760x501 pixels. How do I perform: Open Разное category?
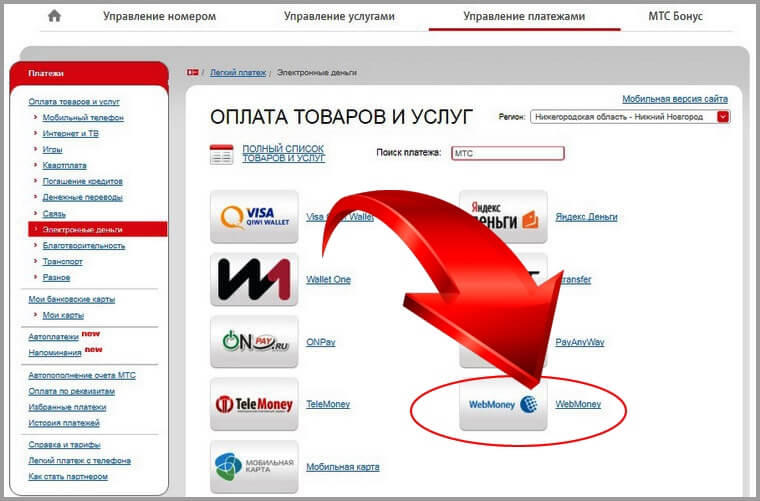point(56,277)
